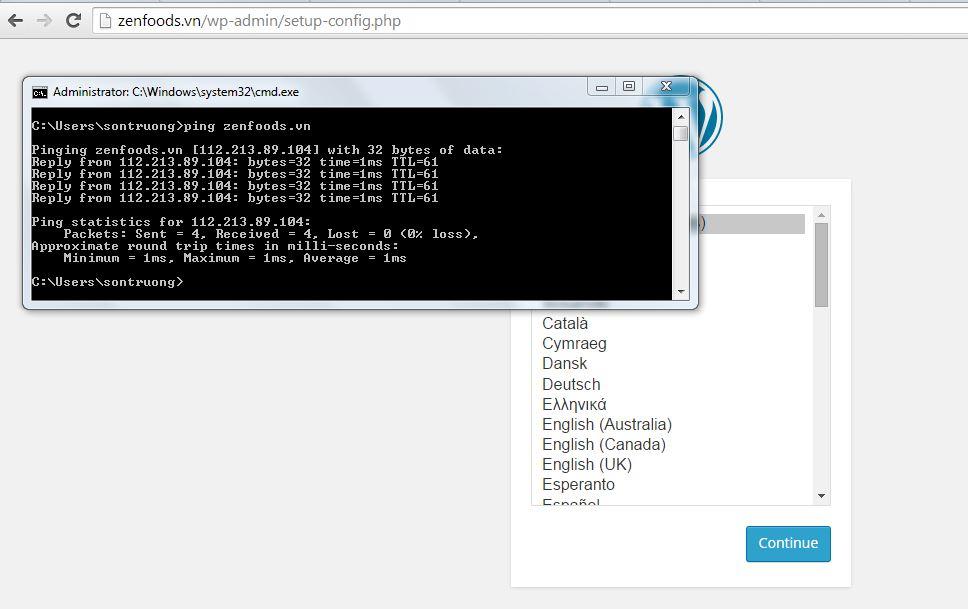
Task: Click the language list scroll down arrow
Action: 821,496
